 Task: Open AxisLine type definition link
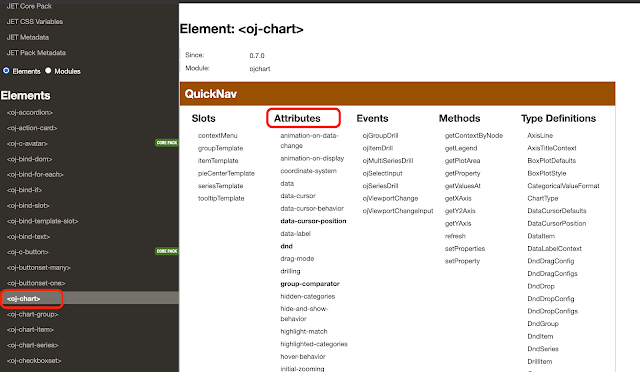pos(540,136)
